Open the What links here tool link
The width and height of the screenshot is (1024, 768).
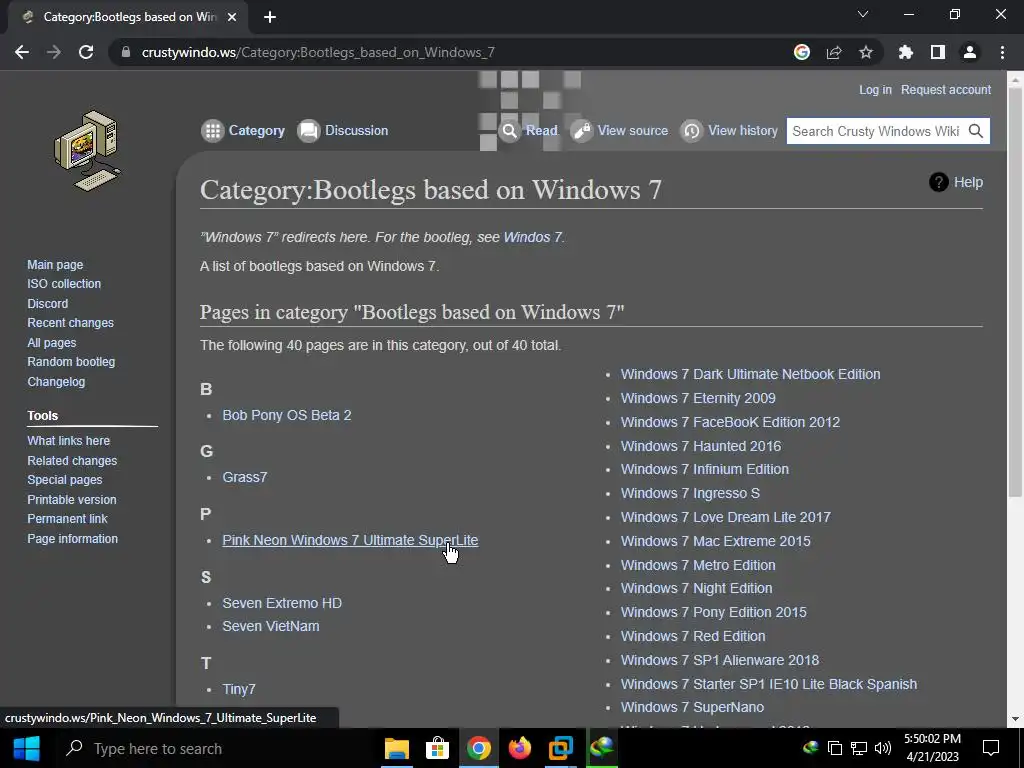click(69, 441)
